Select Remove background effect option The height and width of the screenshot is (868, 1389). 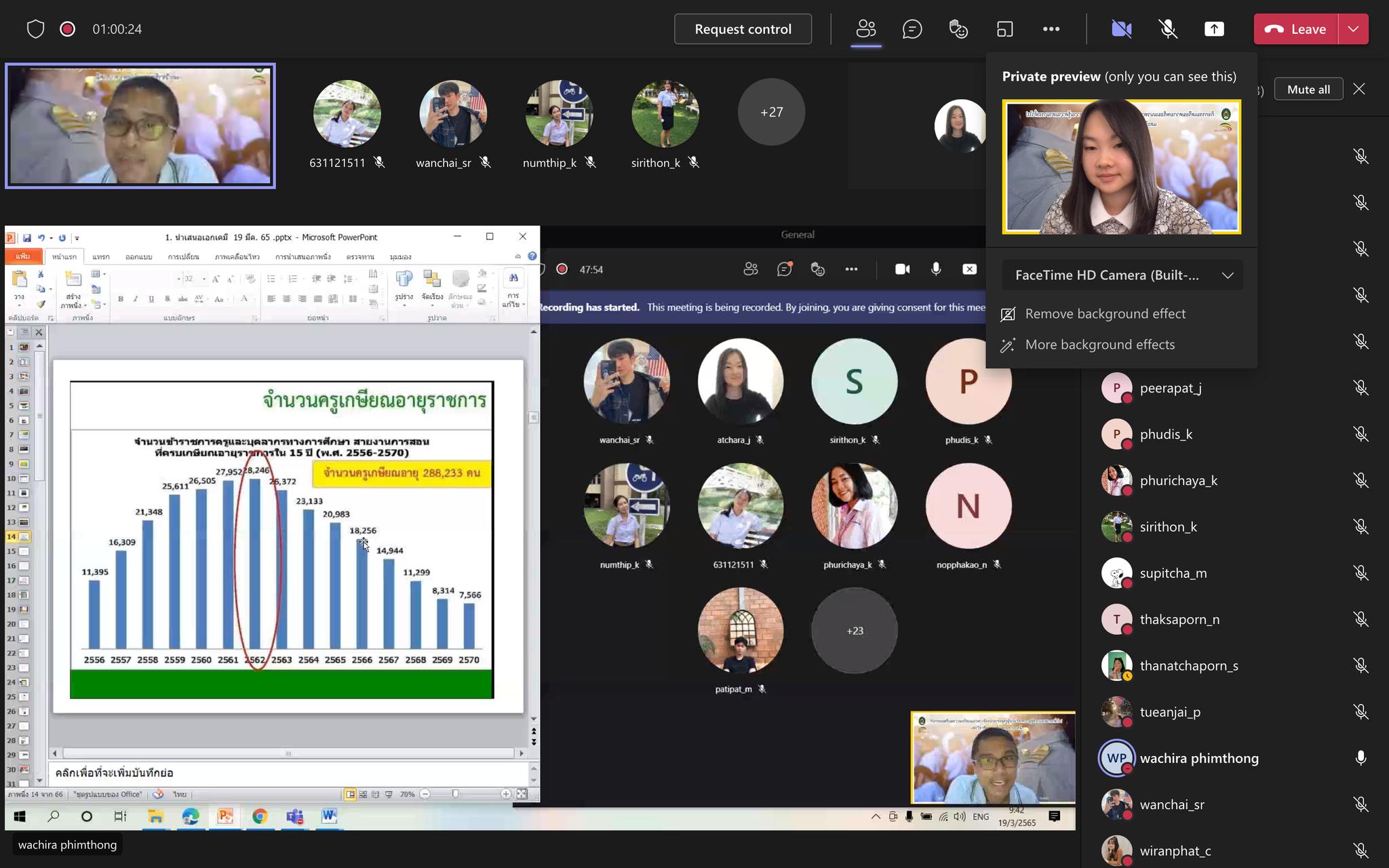(x=1105, y=314)
